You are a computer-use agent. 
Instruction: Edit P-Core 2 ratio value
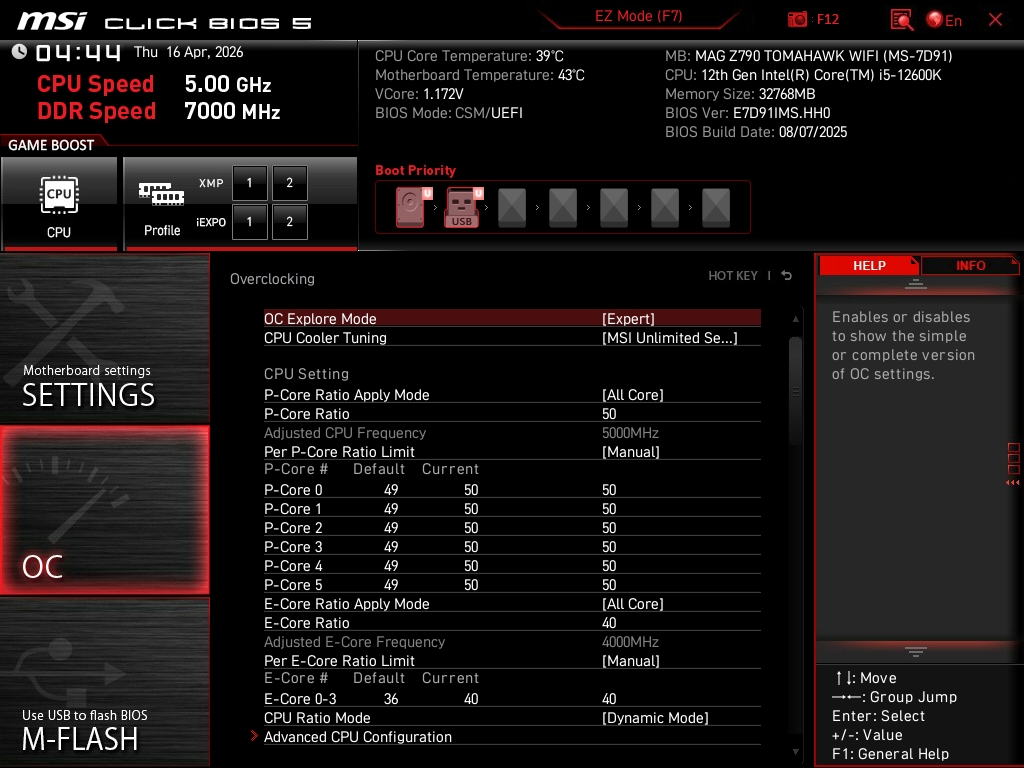[x=512, y=527]
